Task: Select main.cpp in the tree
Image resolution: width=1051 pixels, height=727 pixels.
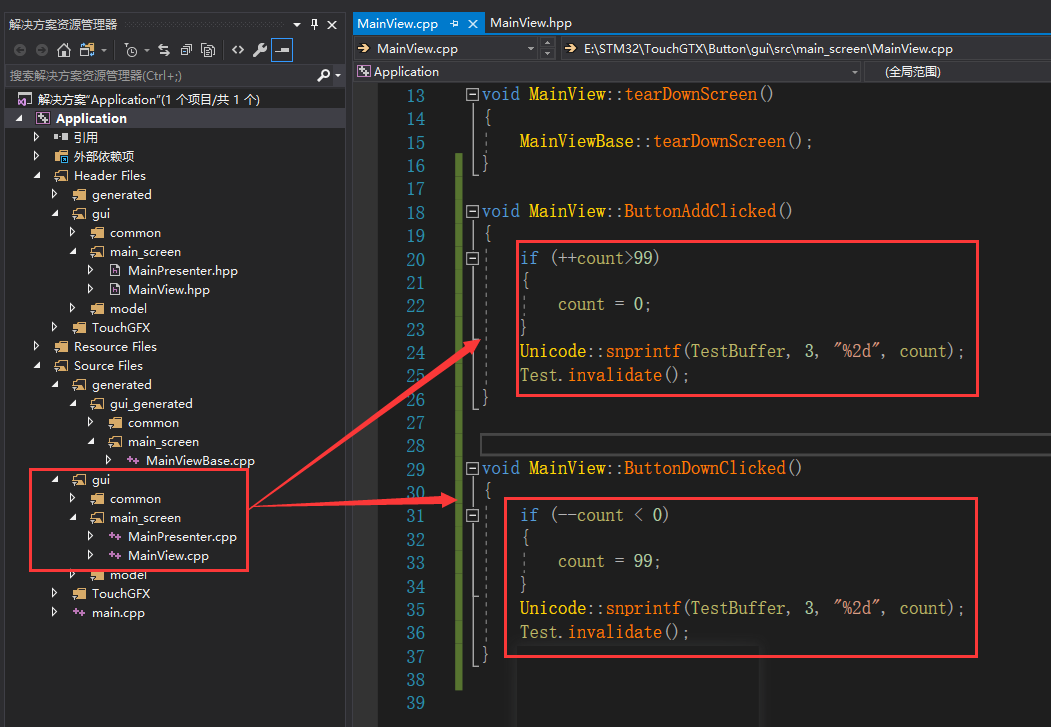Action: [118, 613]
